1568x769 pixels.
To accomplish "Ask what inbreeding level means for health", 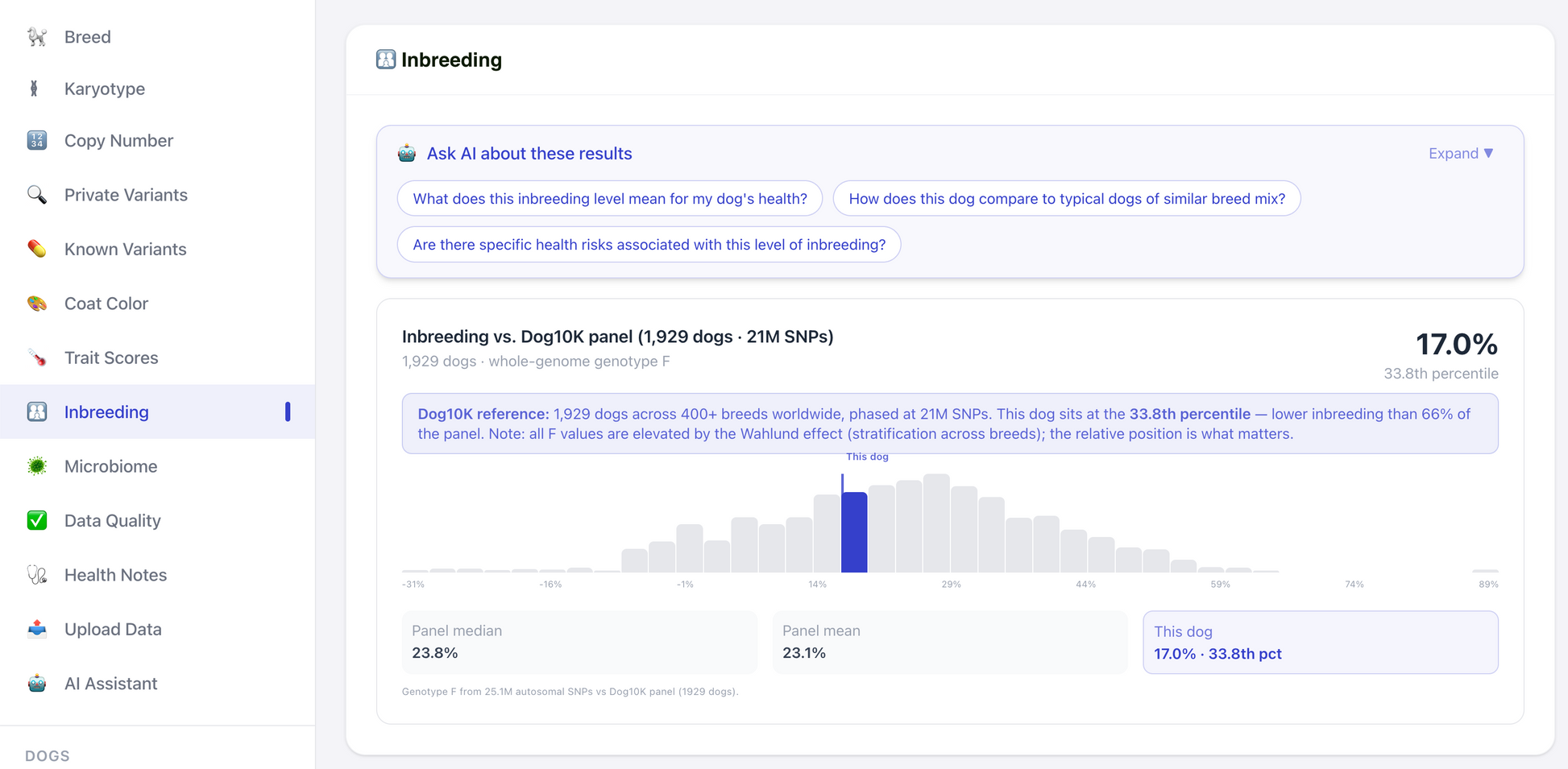I will (610, 199).
